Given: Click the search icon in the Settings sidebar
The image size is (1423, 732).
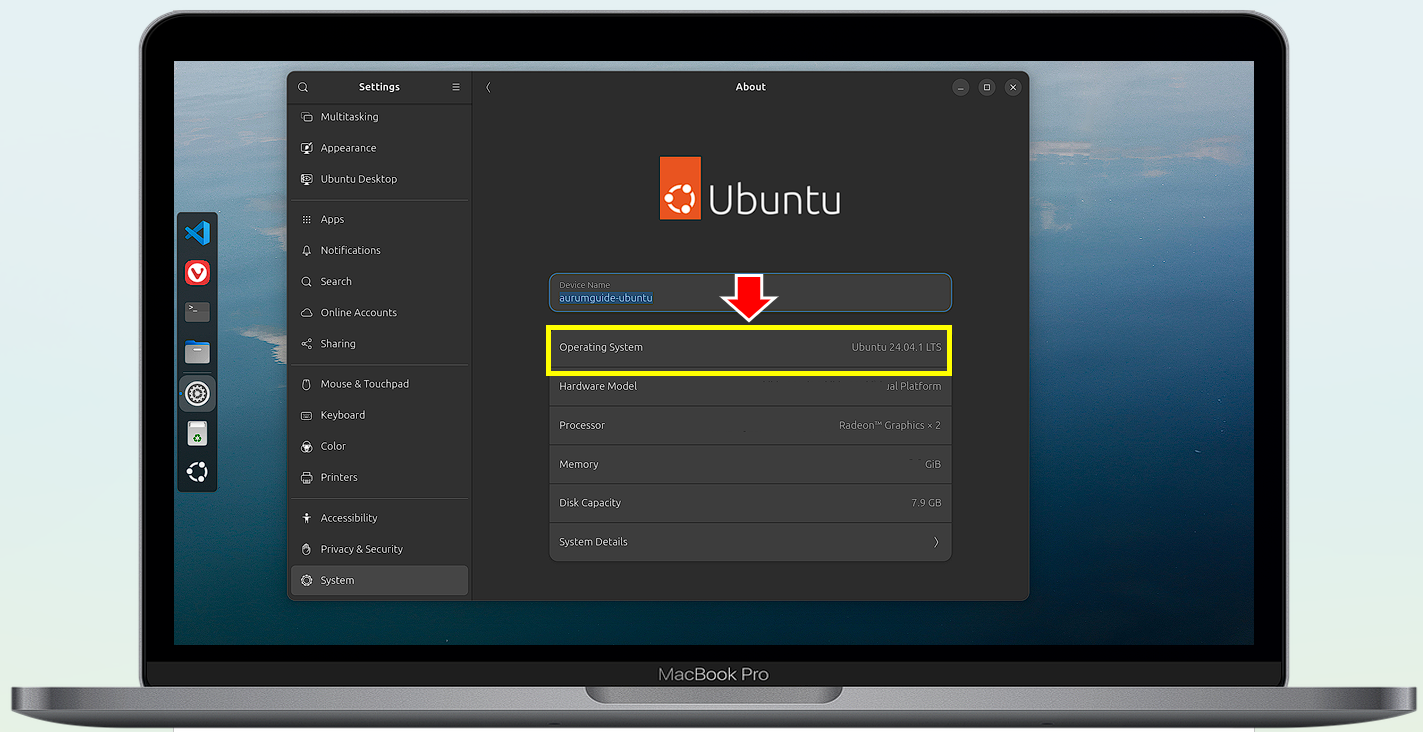Looking at the screenshot, I should pos(303,87).
